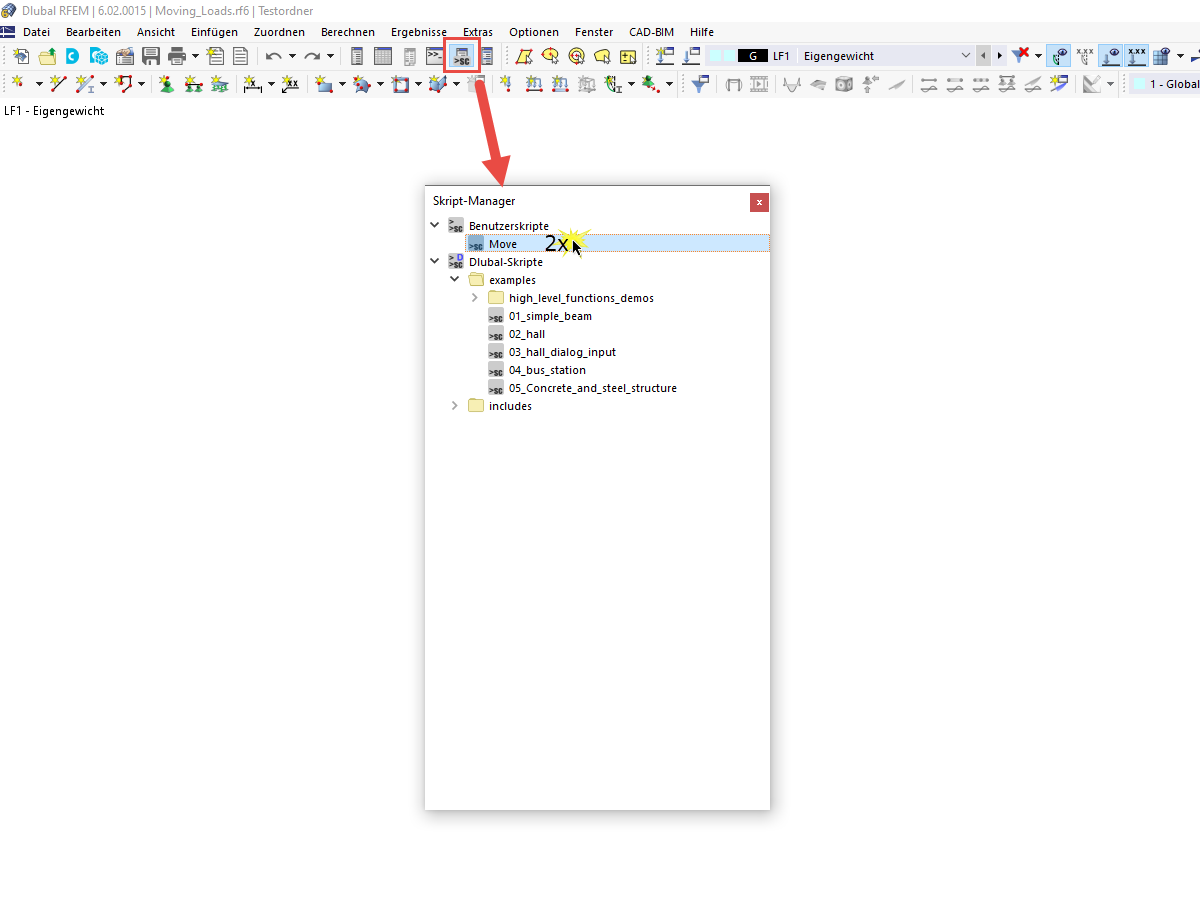1200x900 pixels.
Task: Open Script Manager toolbar icon
Action: click(461, 56)
